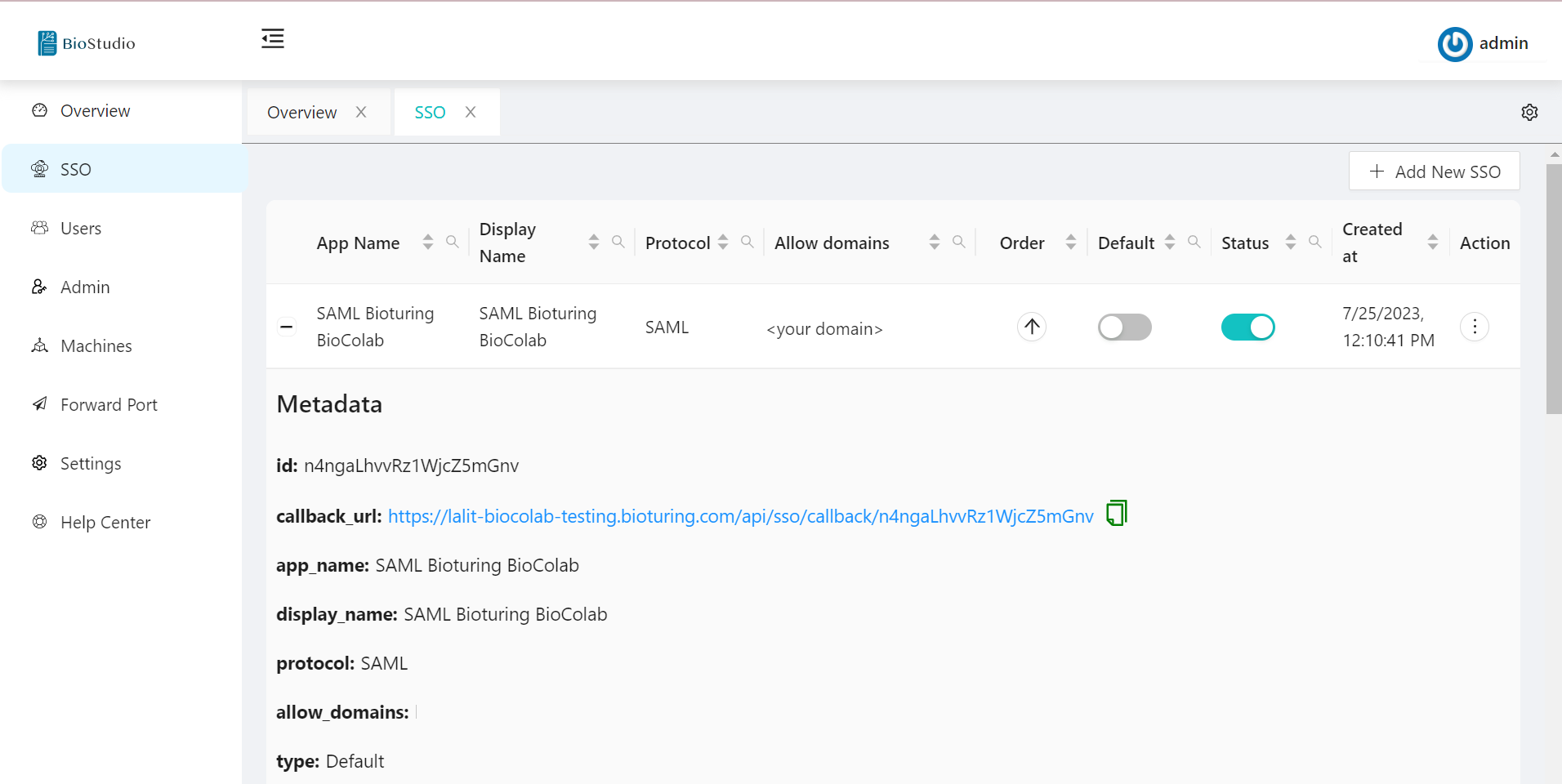This screenshot has height=784, width=1562.
Task: Open Status column search icon
Action: (1314, 242)
